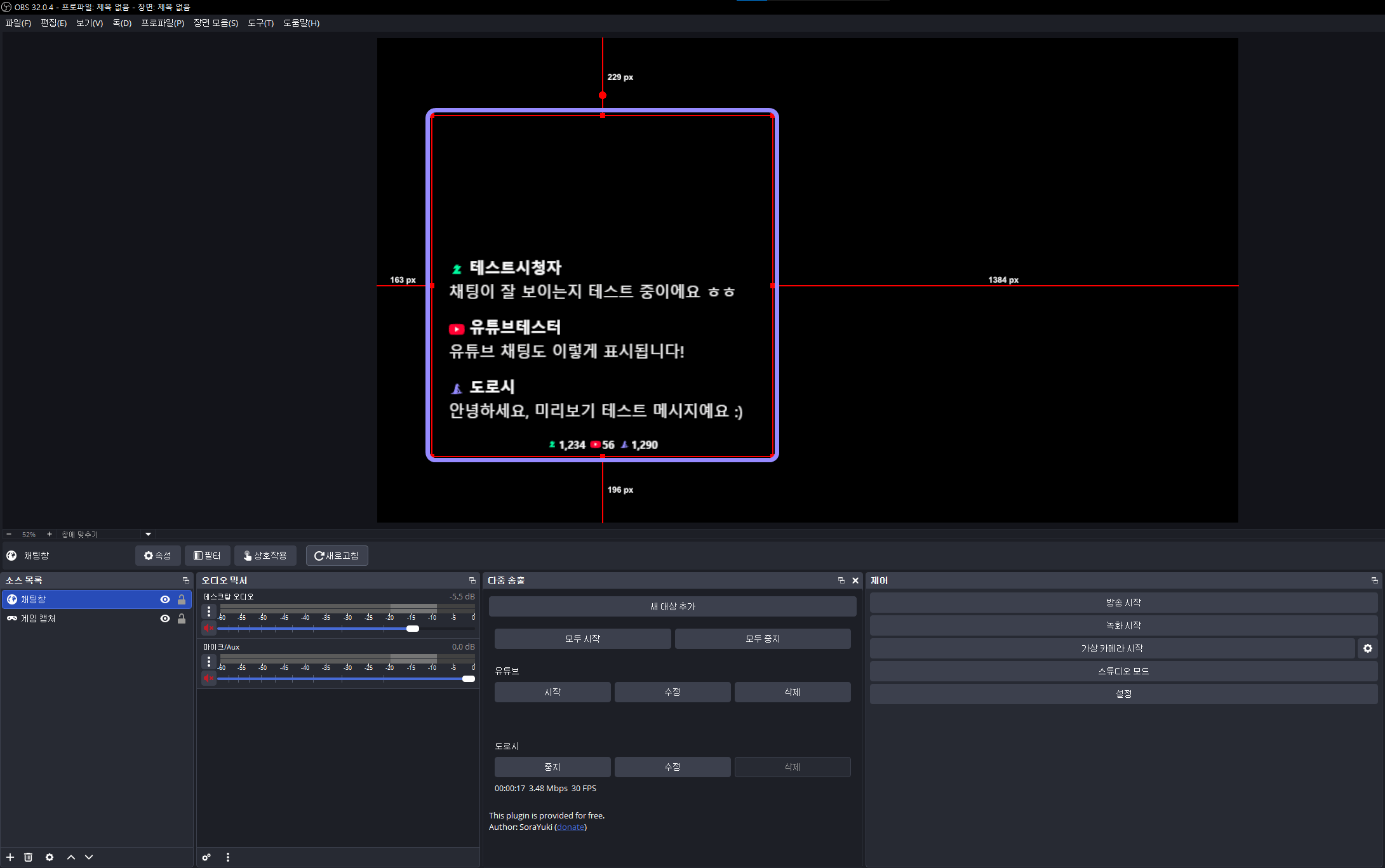Open desktop audio three-dot options menu
Viewport: 1385px width, 868px height.
click(x=209, y=611)
